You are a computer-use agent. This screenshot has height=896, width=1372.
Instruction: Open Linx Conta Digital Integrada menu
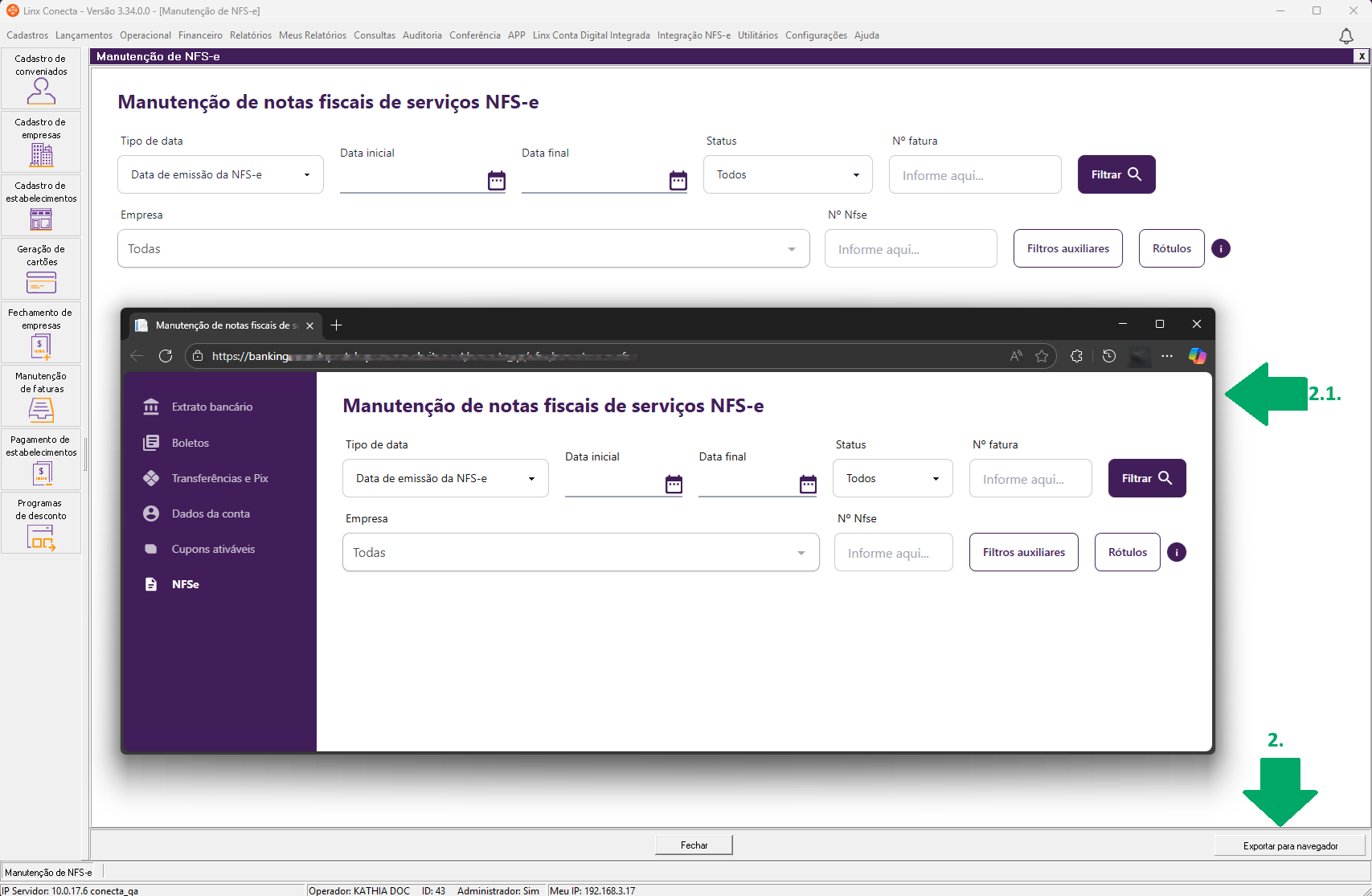[x=592, y=35]
